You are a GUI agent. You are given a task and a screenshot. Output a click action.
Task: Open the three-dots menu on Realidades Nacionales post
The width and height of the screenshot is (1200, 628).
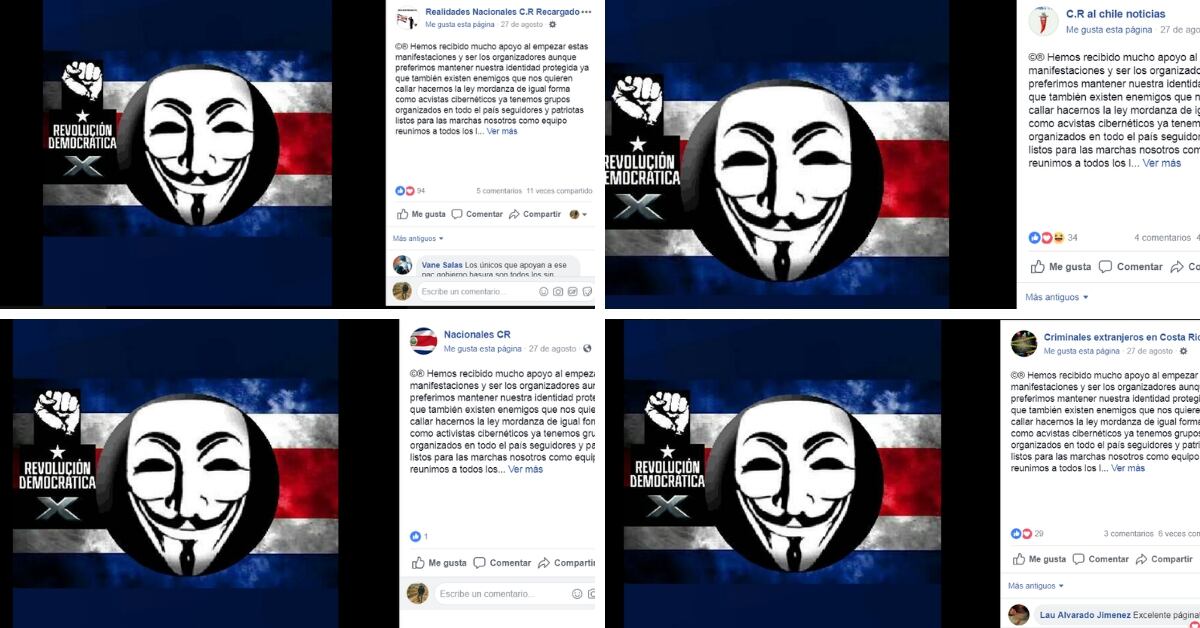[x=586, y=12]
